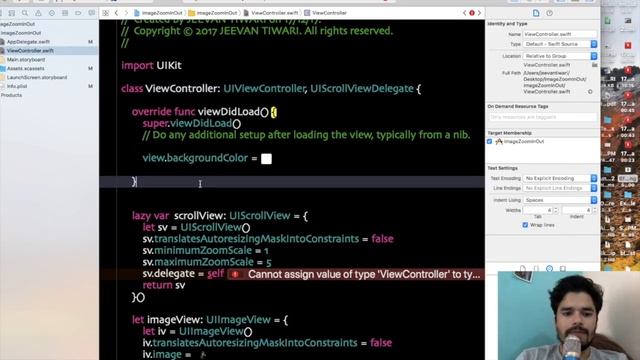Open the report navigator icon

click(x=92, y=13)
